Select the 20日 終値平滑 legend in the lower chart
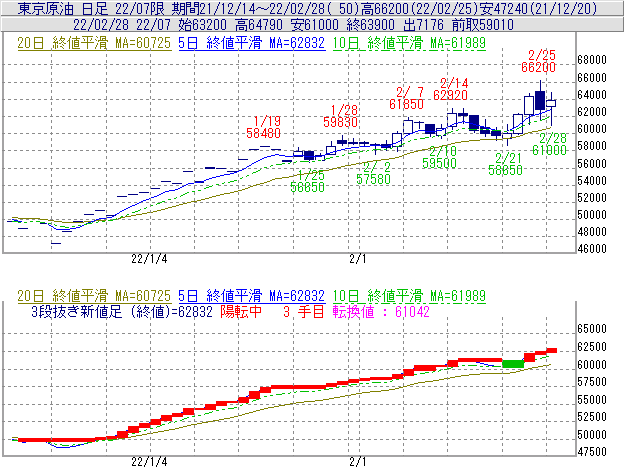Screen dimensions: 624x475 click(94, 296)
